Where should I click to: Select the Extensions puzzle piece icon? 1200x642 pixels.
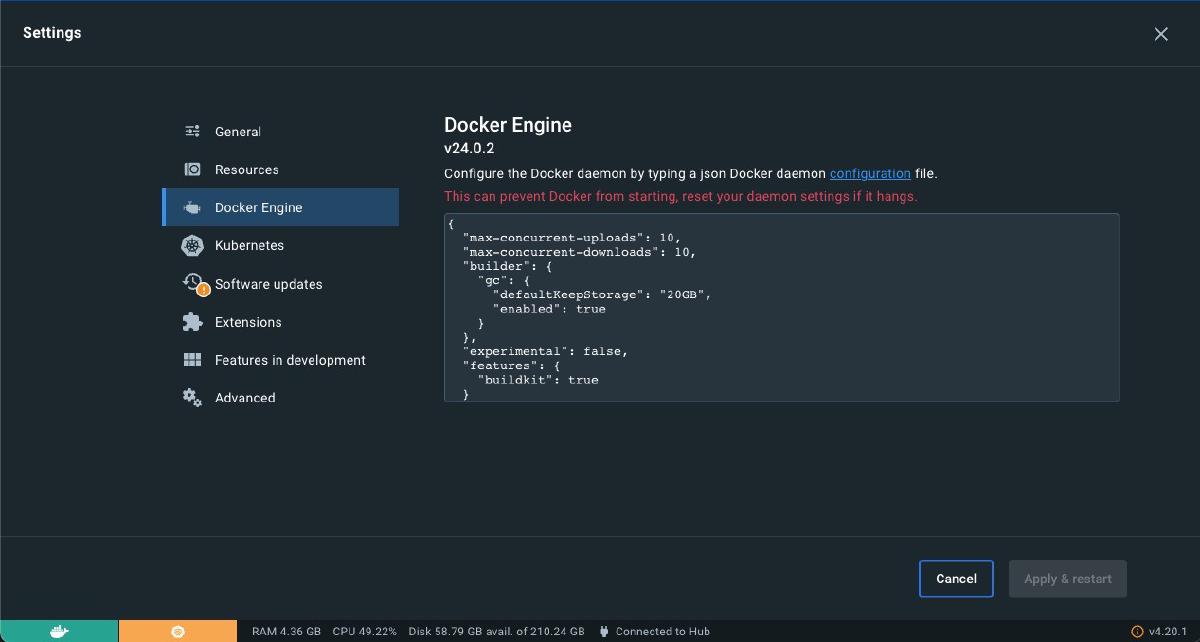(x=192, y=321)
